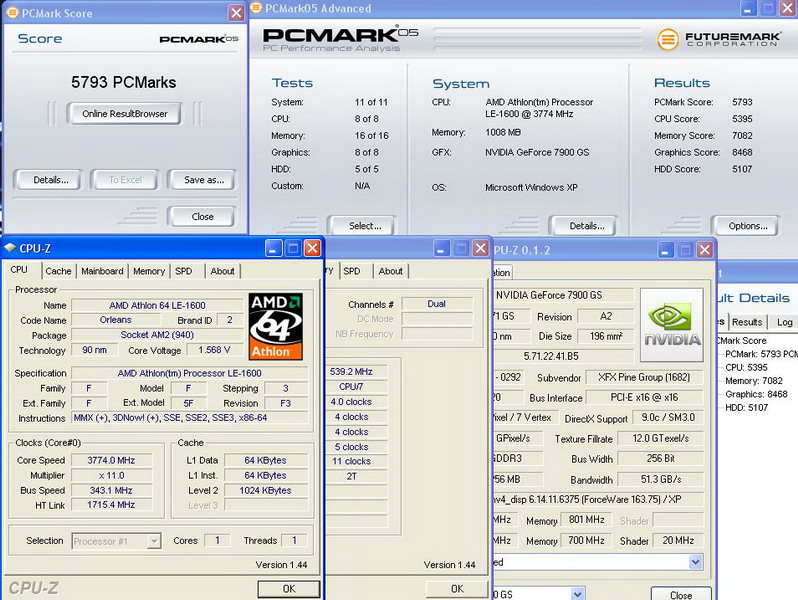Click the PCMark05 Advanced window title icon
798x600 pixels.
pos(256,8)
